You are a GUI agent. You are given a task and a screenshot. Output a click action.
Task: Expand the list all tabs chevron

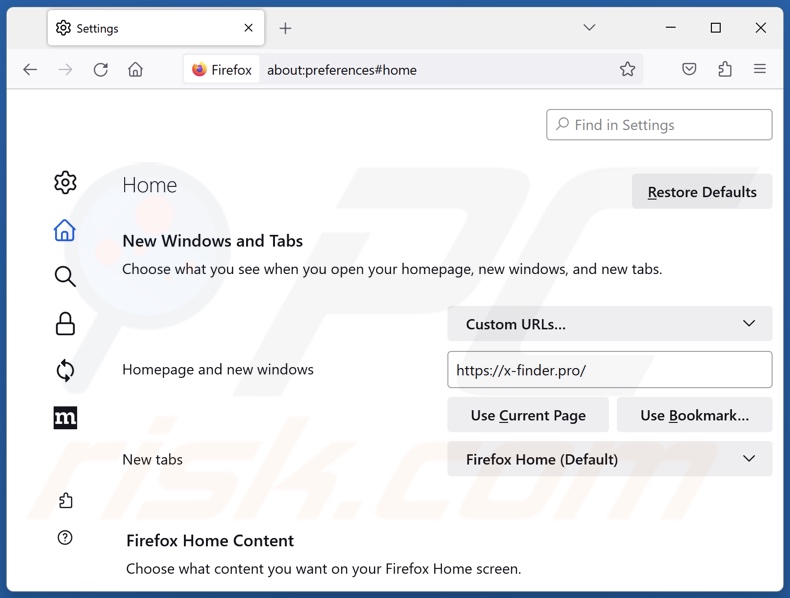coord(589,28)
